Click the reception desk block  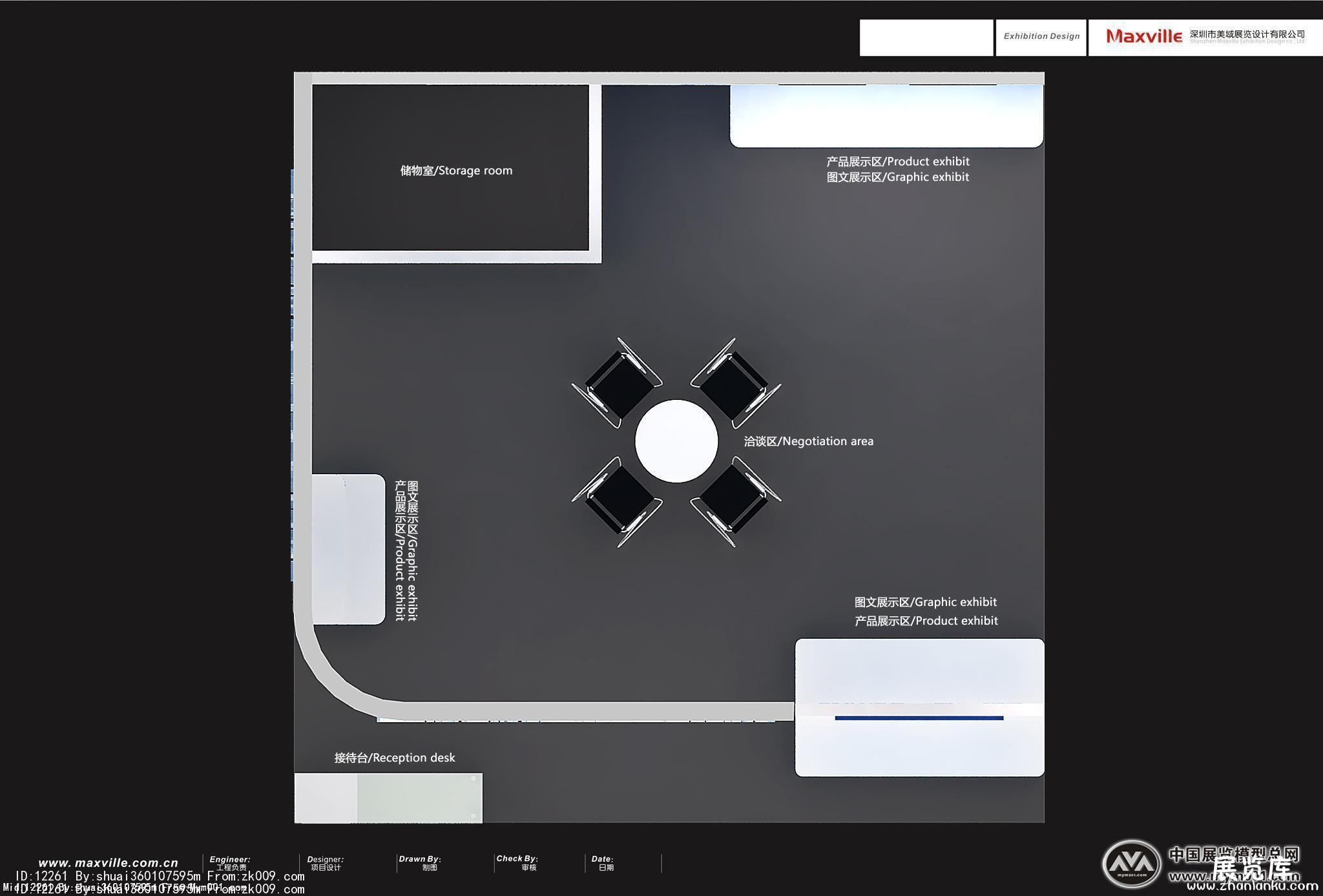pyautogui.click(x=388, y=797)
